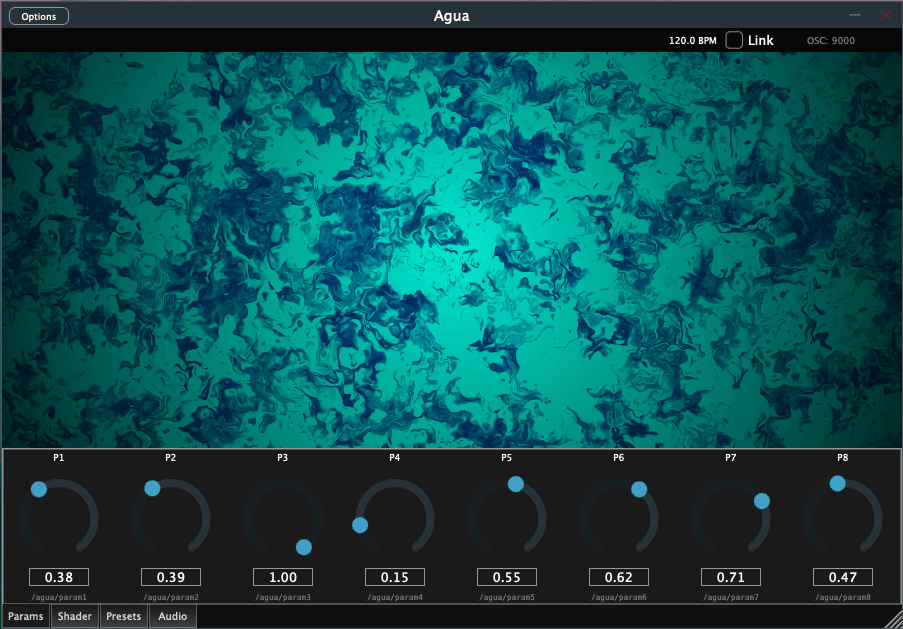The image size is (903, 629).
Task: Select the P3 value box showing 1.00
Action: pos(283,577)
